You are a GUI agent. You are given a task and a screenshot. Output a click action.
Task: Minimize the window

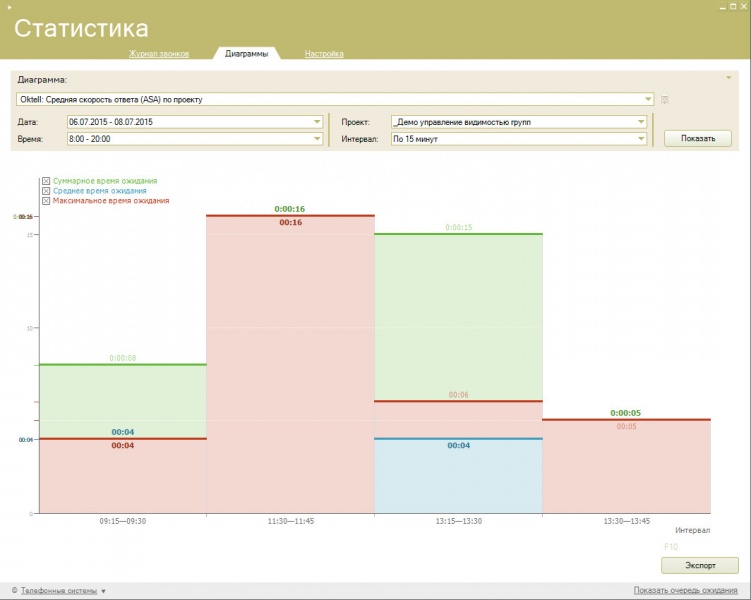723,7
